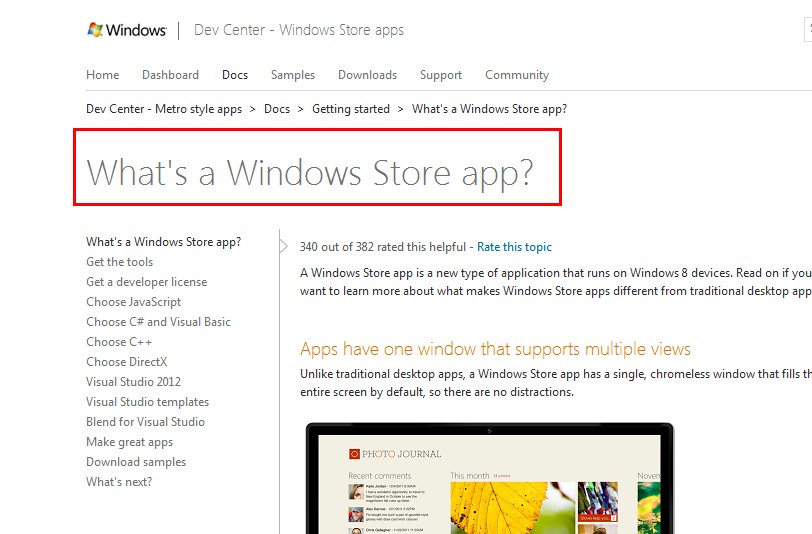812x534 pixels.
Task: Click the last breadcrumb, What's a Windows Store app?
Action: [489, 109]
